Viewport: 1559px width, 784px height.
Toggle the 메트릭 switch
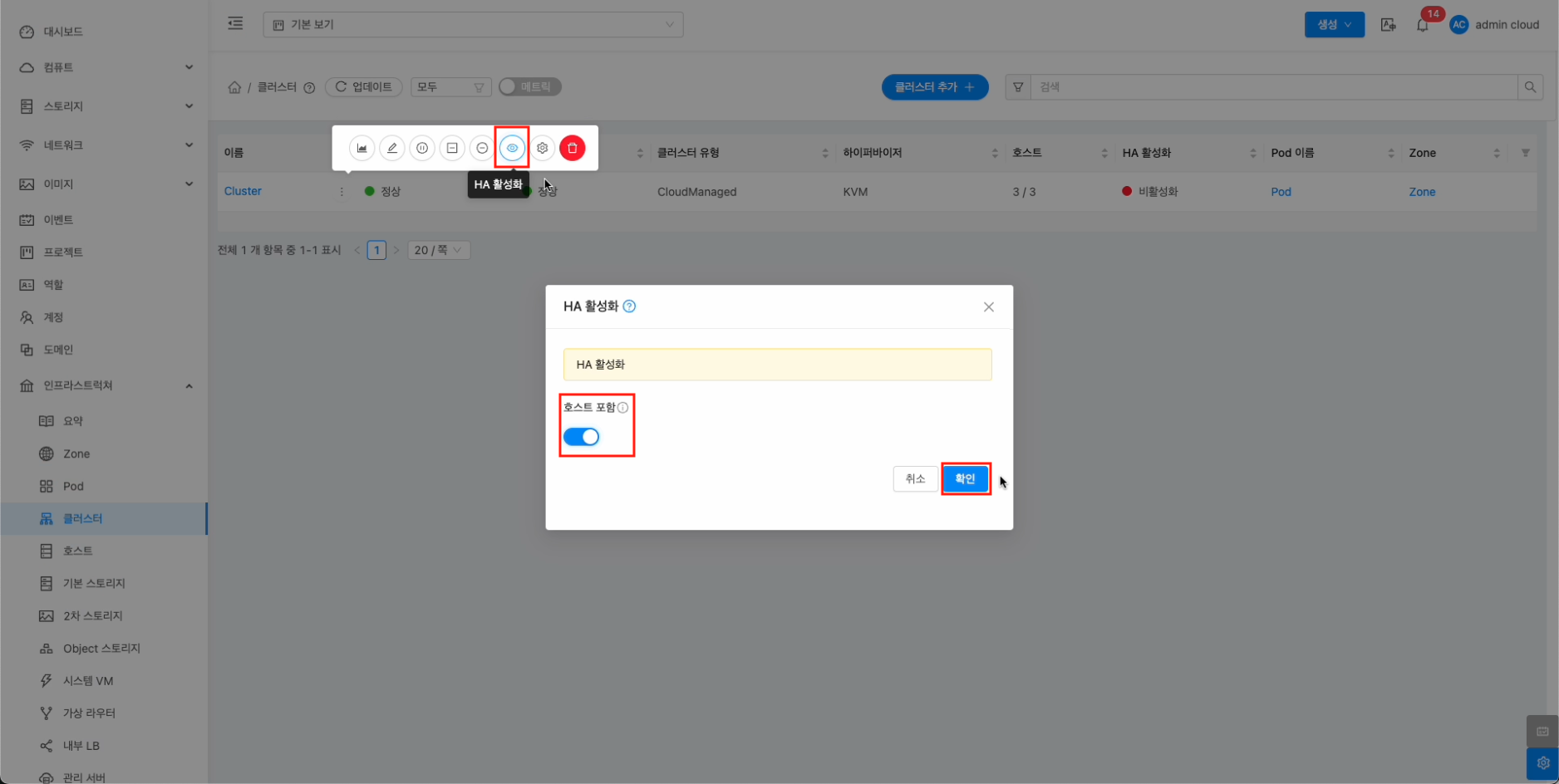click(530, 87)
